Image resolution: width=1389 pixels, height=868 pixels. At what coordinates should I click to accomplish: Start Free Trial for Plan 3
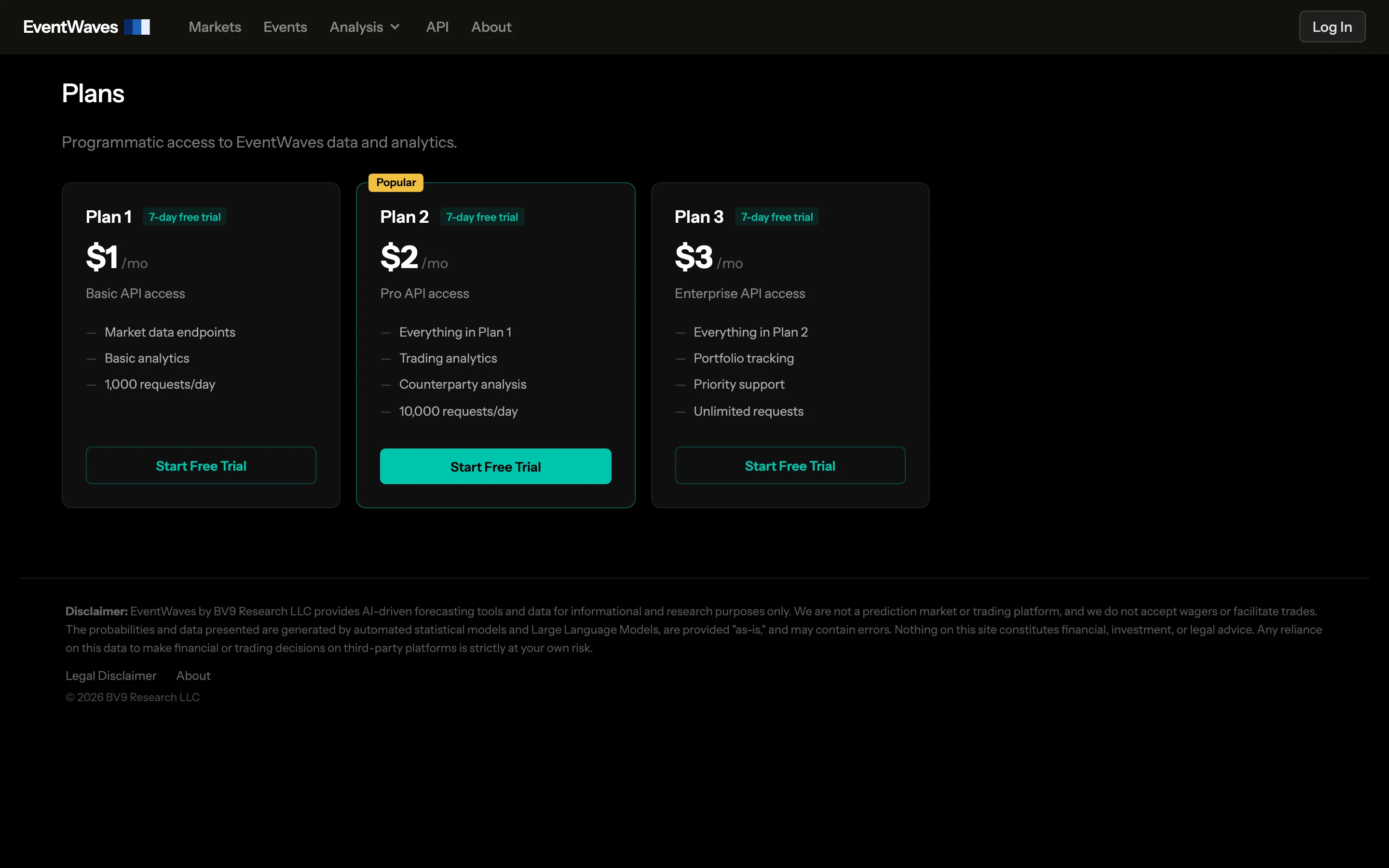pos(790,465)
